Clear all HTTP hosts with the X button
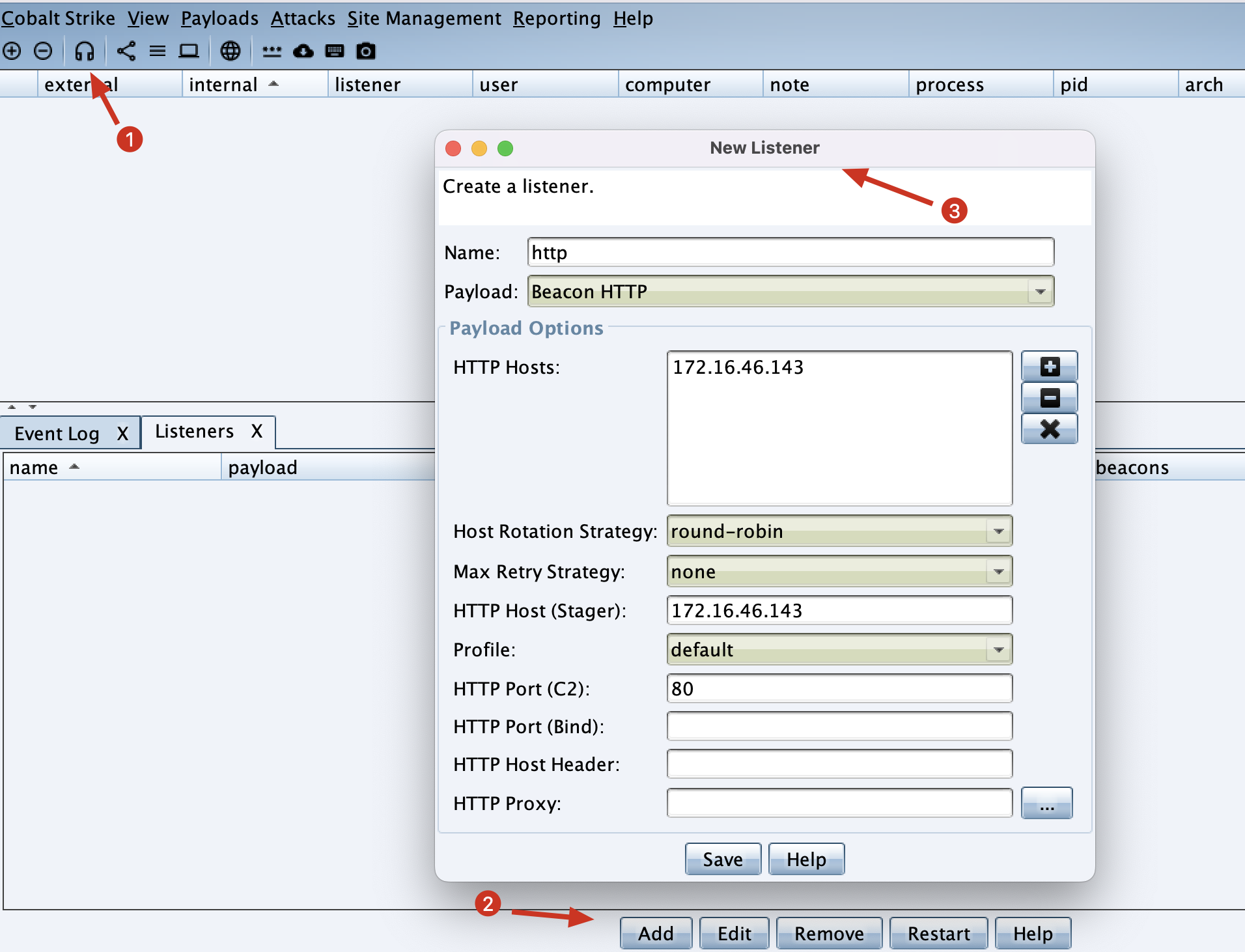The image size is (1245, 952). [x=1050, y=429]
